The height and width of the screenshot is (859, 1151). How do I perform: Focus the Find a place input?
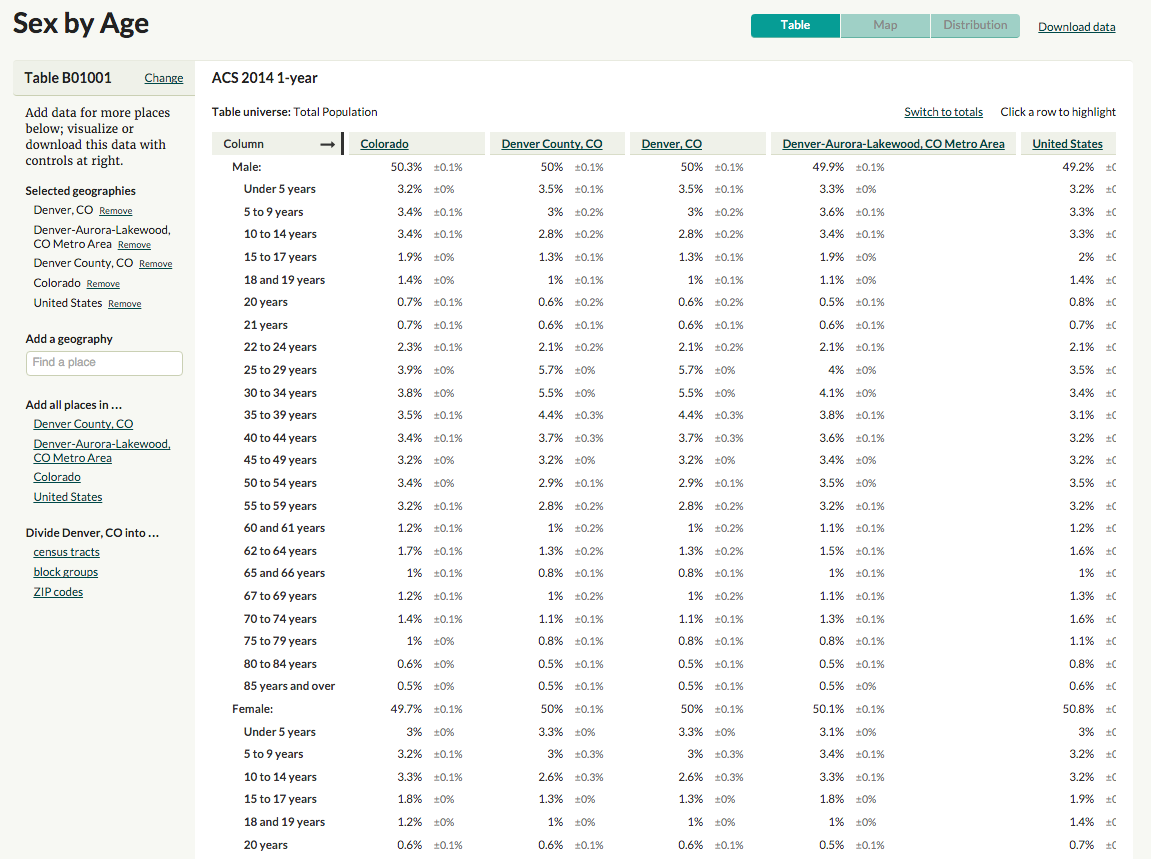click(104, 363)
